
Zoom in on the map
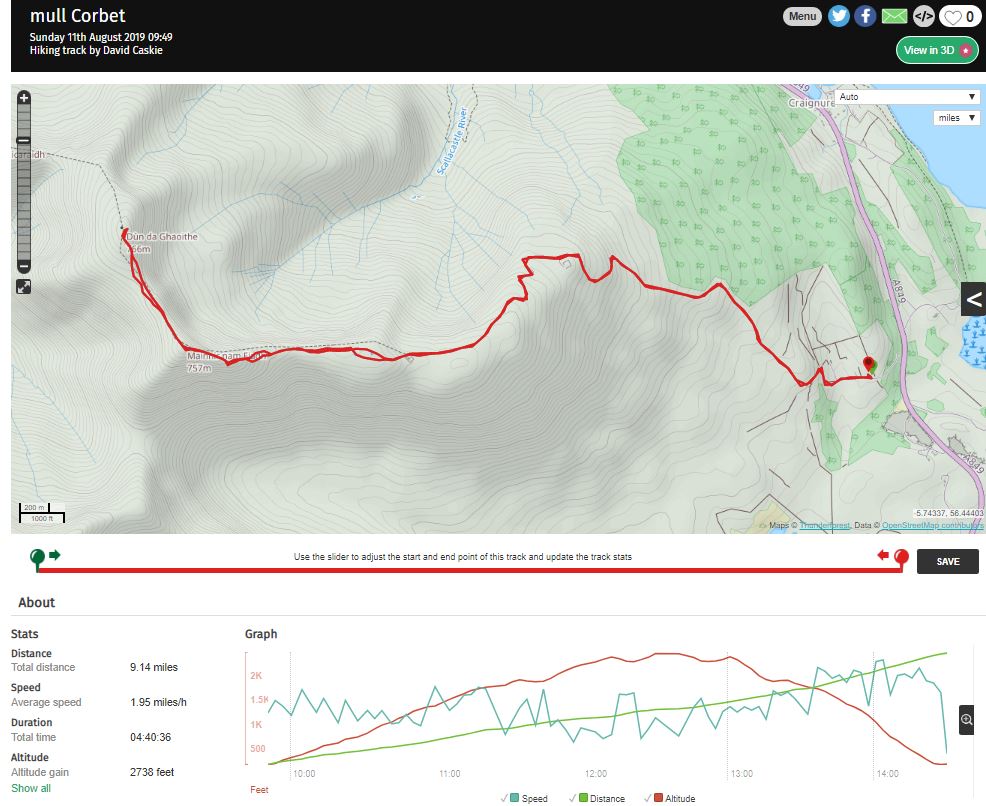[x=24, y=99]
